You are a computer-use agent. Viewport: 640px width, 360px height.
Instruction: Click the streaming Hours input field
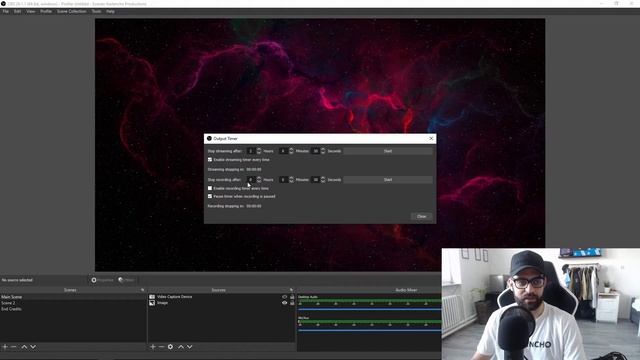point(251,151)
